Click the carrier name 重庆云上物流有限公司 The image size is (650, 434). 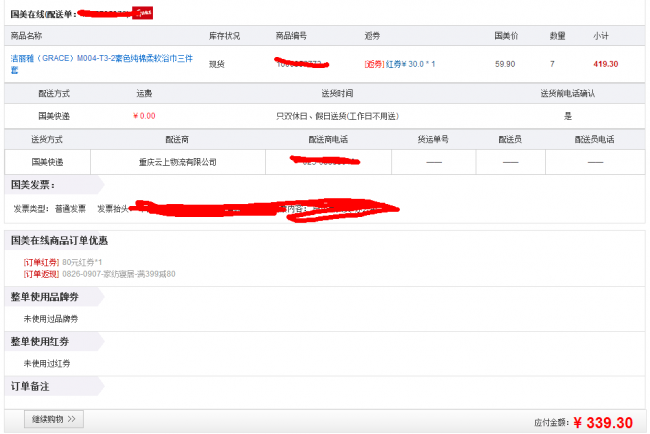[177, 161]
